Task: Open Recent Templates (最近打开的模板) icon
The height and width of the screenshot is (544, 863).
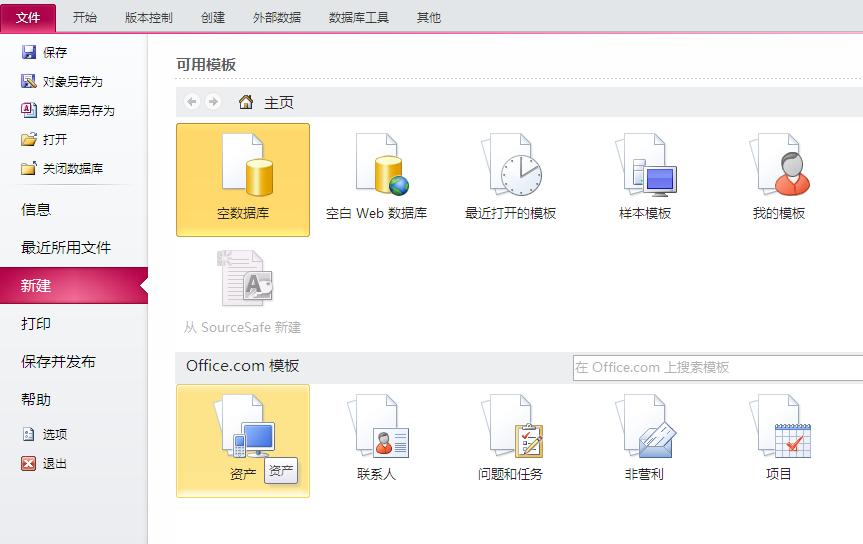Action: [x=511, y=165]
